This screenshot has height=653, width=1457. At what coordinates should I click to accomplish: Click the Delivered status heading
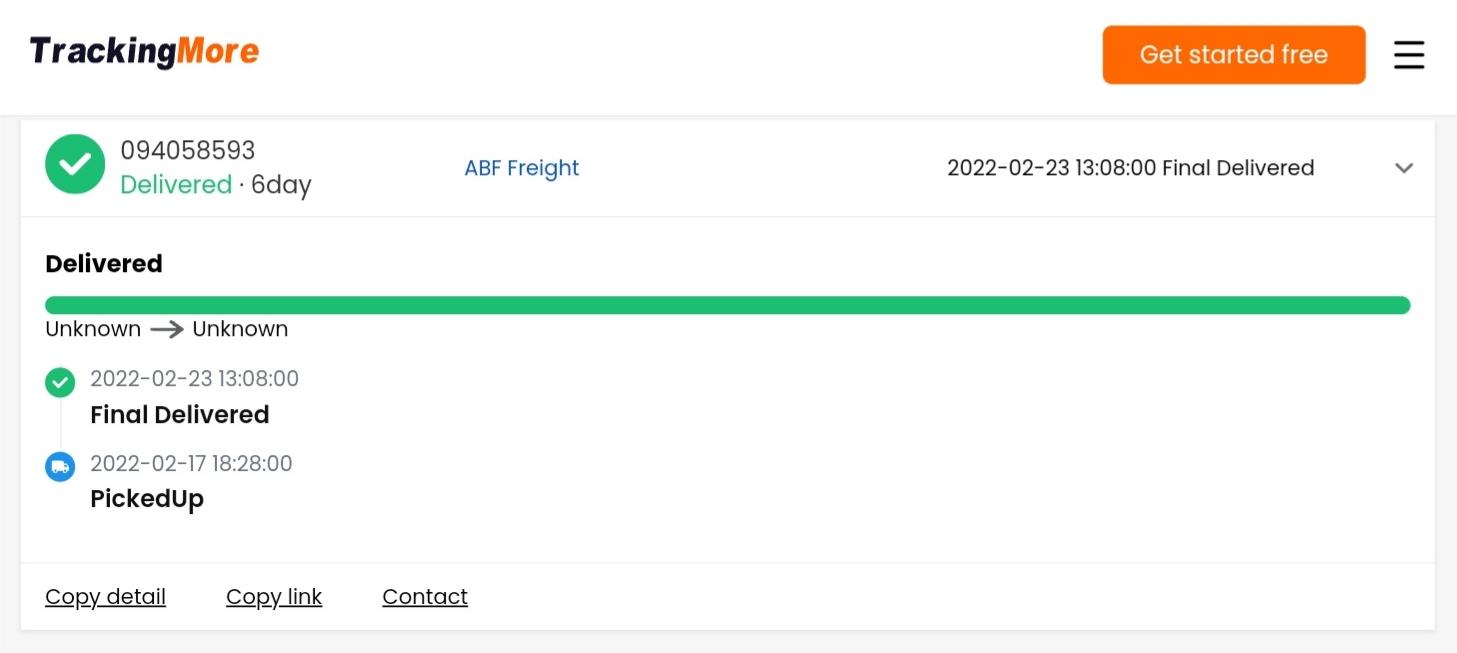point(104,264)
